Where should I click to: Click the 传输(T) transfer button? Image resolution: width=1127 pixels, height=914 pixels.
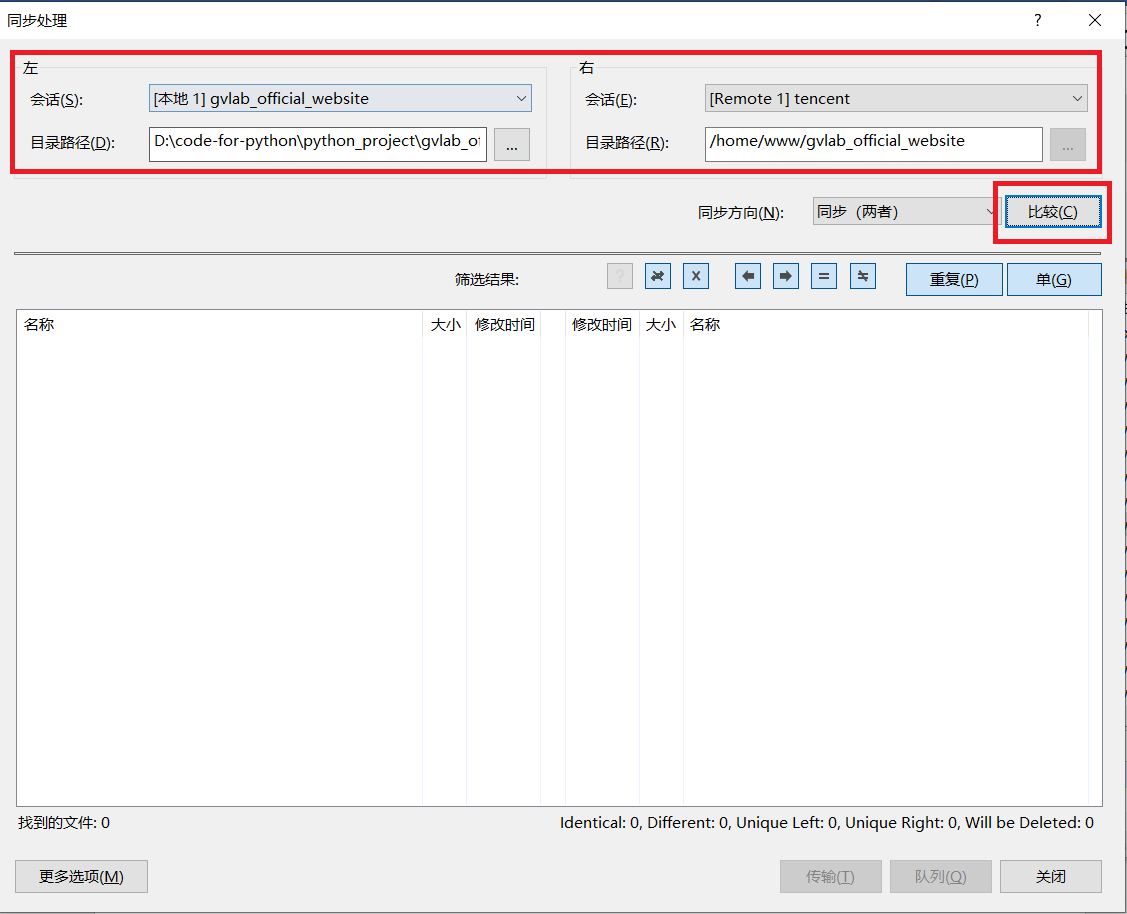[x=830, y=877]
